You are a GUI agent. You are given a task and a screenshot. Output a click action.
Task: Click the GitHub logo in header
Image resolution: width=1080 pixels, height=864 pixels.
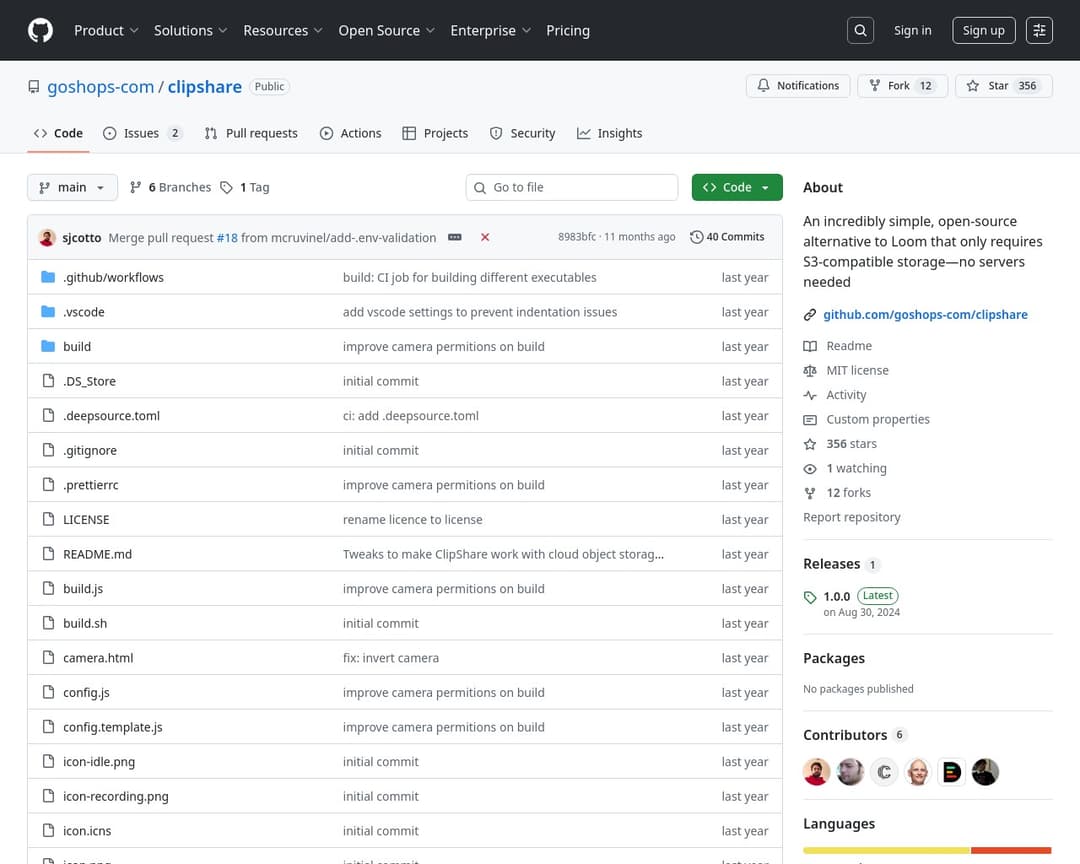click(x=40, y=30)
